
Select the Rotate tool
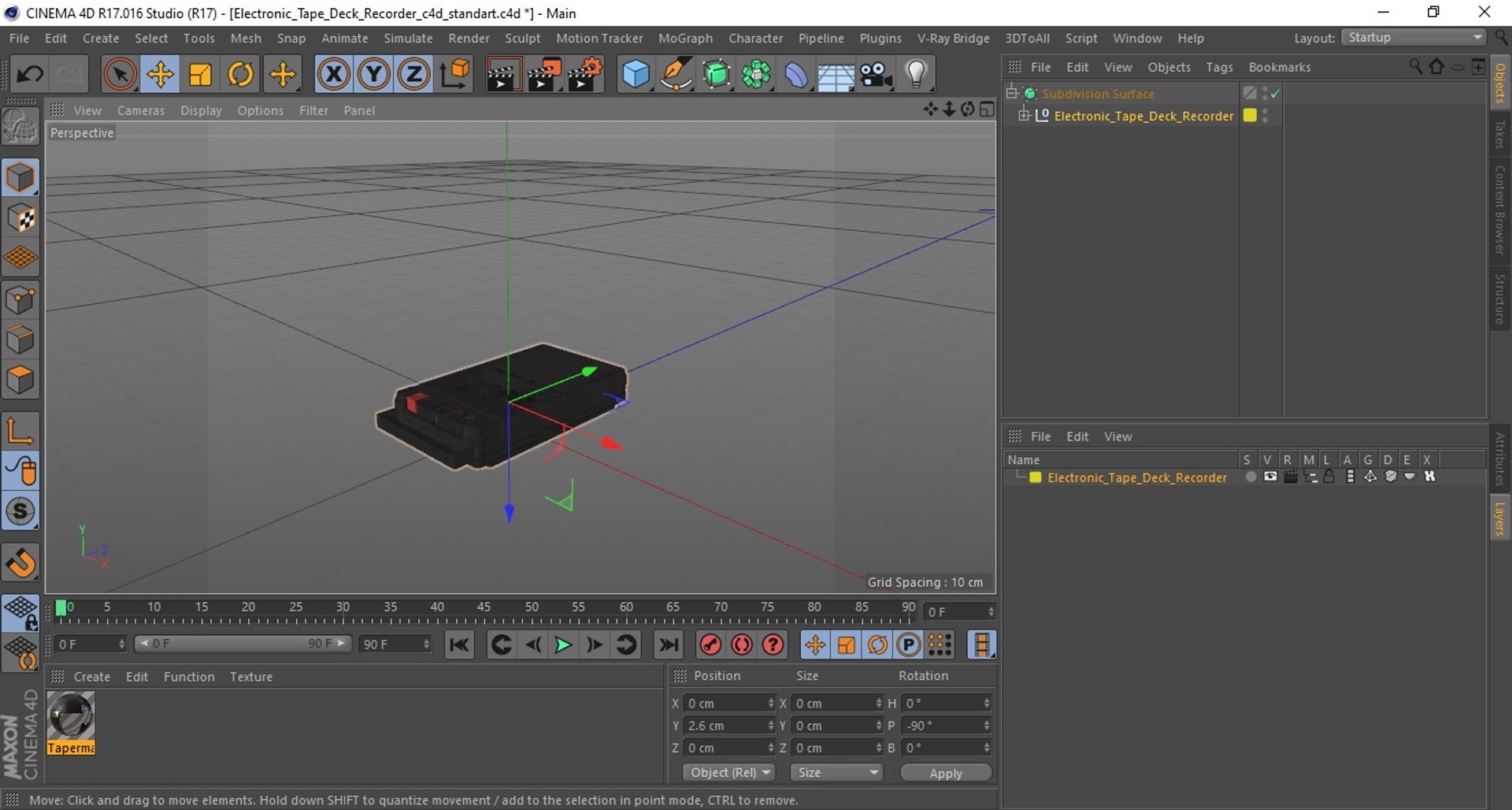[x=240, y=75]
